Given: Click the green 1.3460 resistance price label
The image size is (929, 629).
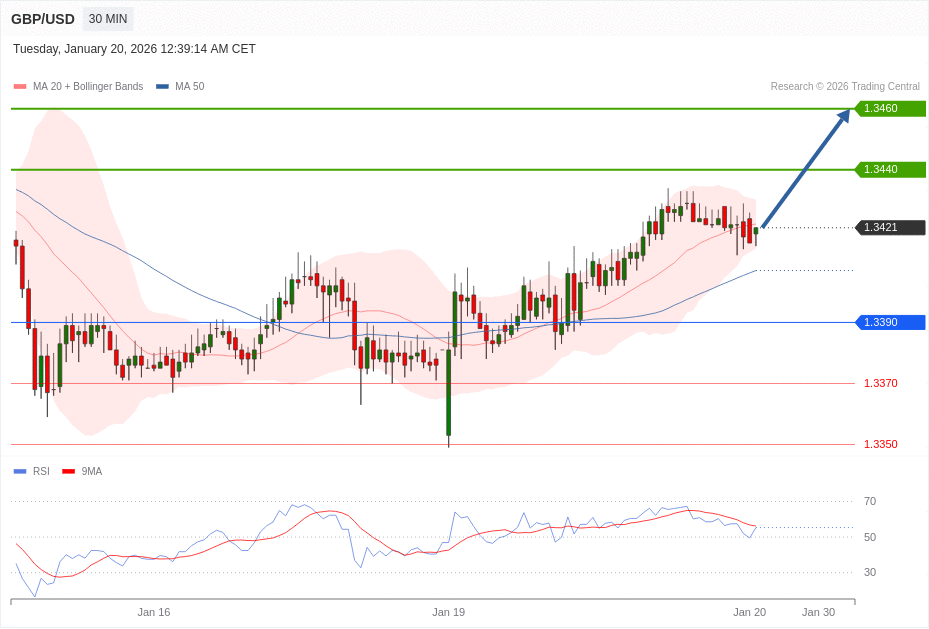Looking at the screenshot, I should point(892,108).
